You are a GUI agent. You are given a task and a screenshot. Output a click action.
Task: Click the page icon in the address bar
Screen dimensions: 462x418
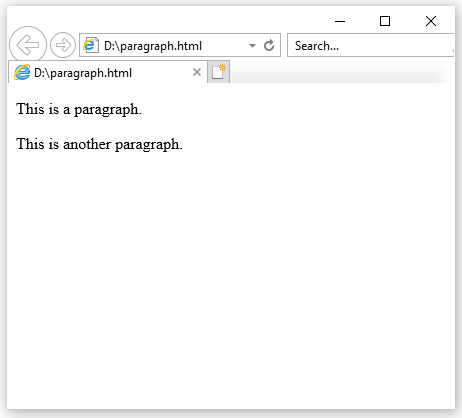click(91, 45)
